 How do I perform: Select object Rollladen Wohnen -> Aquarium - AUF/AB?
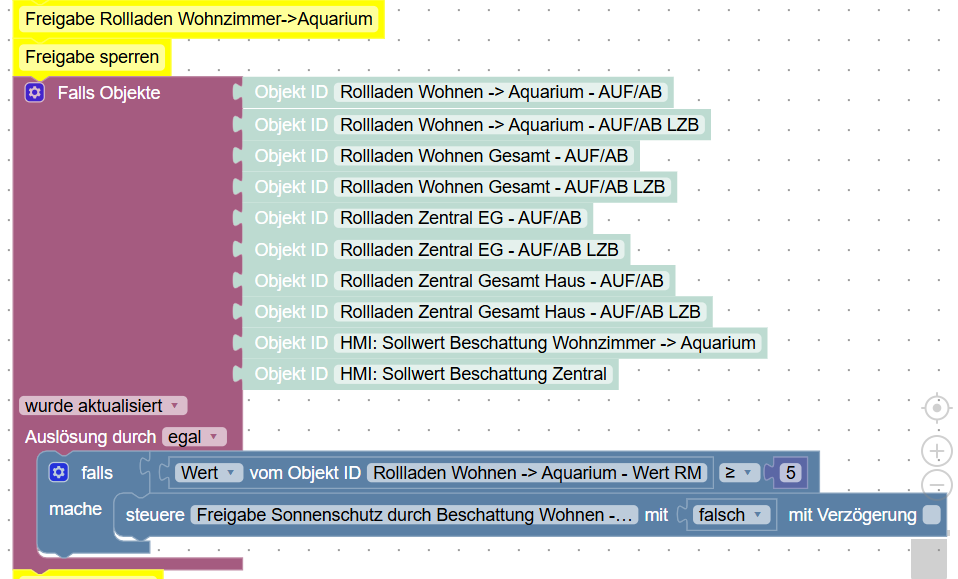tap(501, 92)
